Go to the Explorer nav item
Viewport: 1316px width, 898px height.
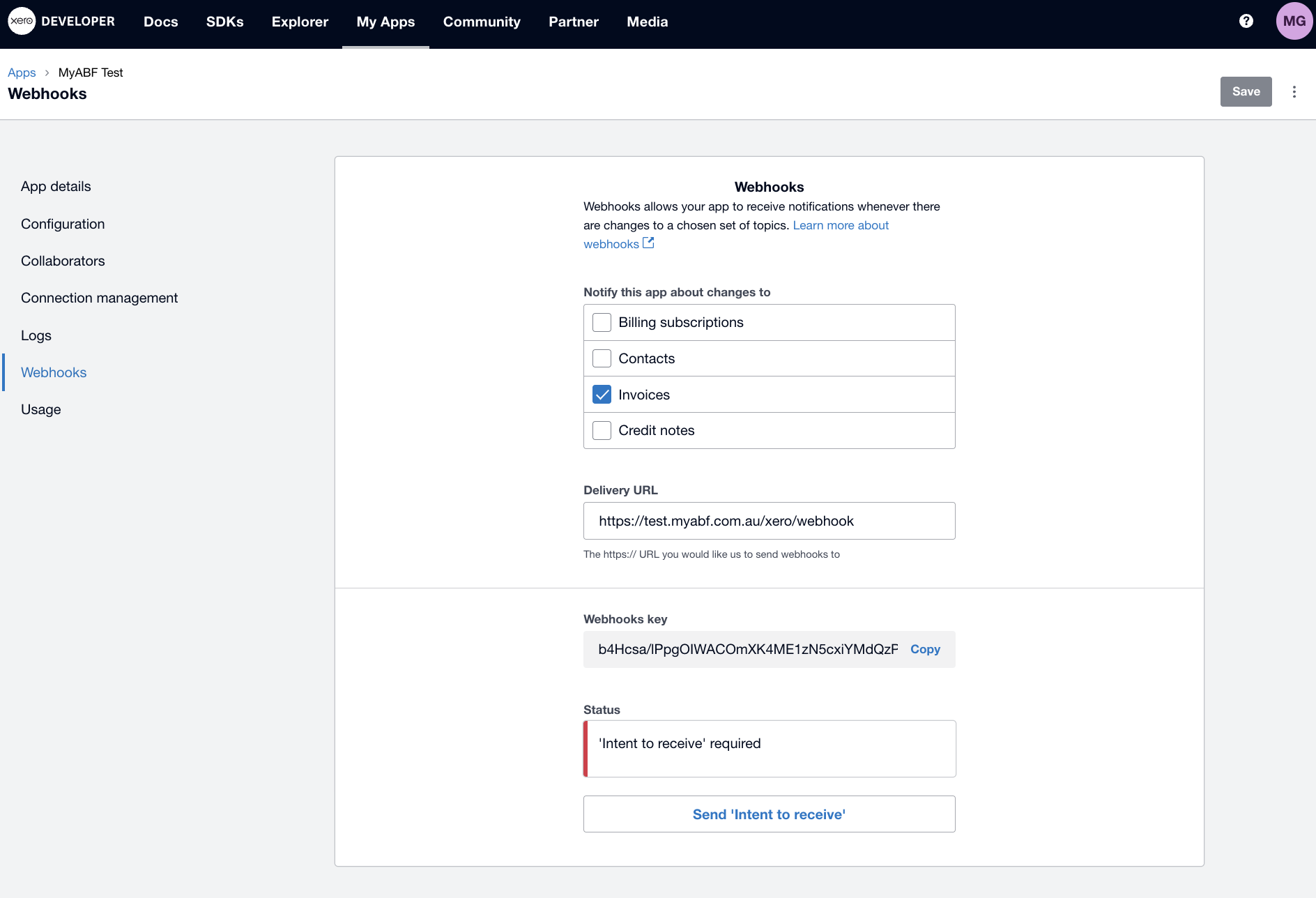point(300,22)
